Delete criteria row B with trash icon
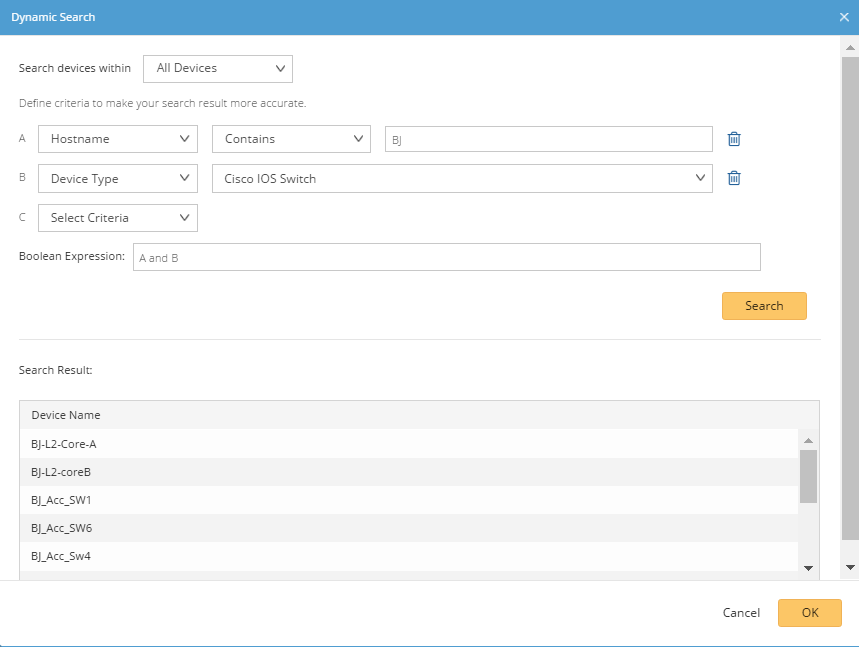The width and height of the screenshot is (859, 647). tap(734, 178)
